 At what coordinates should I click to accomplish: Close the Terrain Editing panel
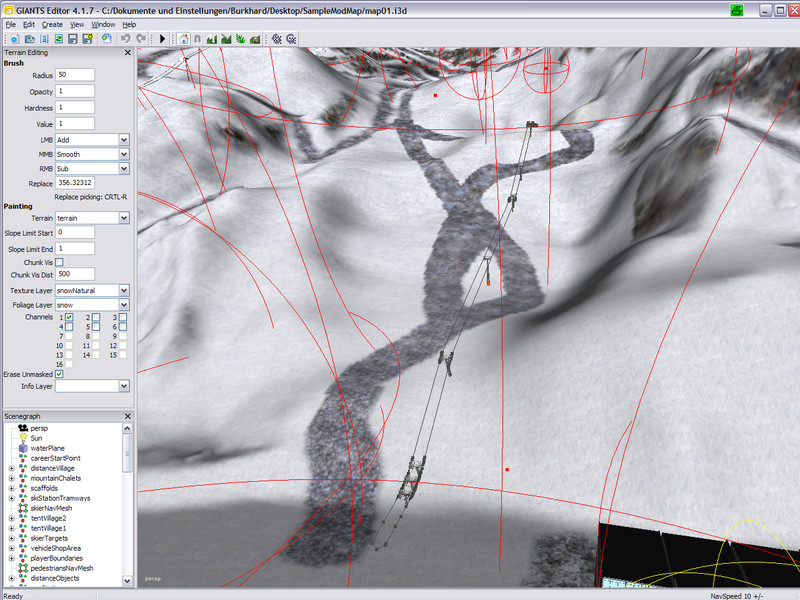coord(128,53)
